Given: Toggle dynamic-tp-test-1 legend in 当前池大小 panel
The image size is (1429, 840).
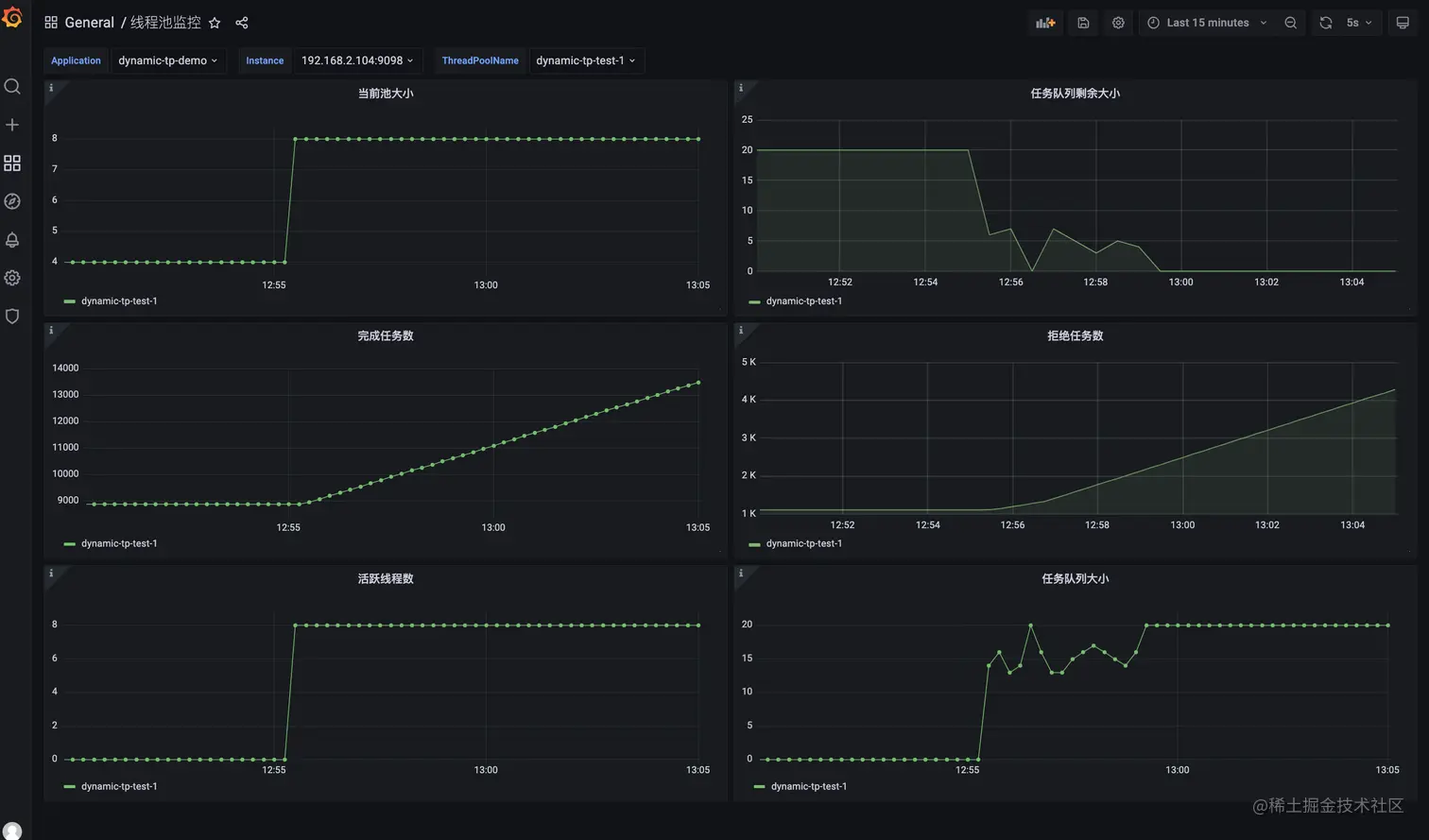Looking at the screenshot, I should 119,301.
